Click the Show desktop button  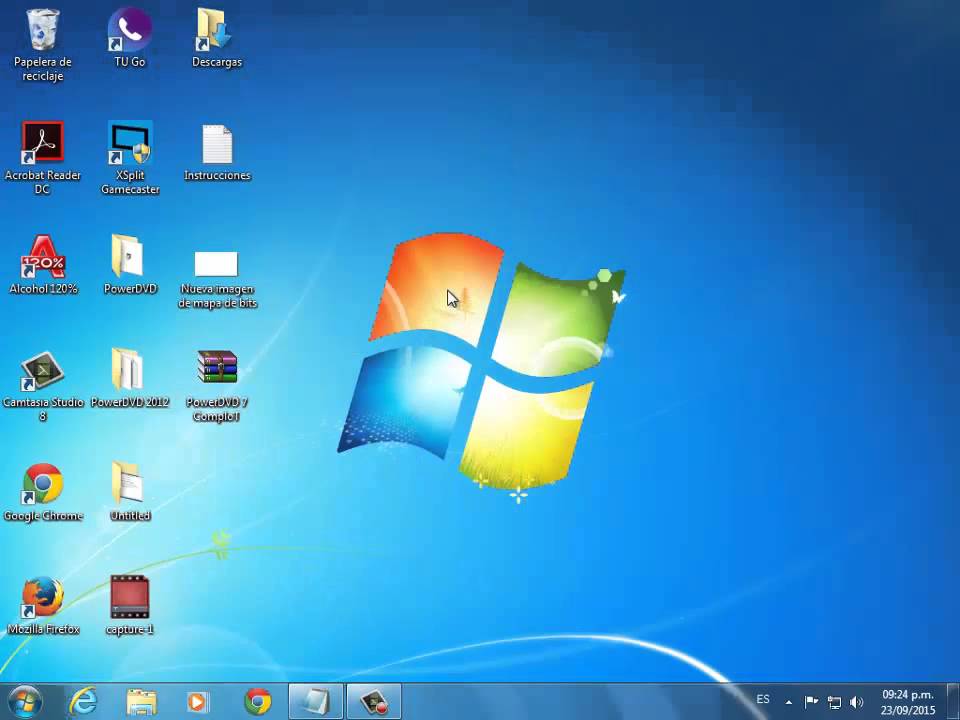[953, 702]
